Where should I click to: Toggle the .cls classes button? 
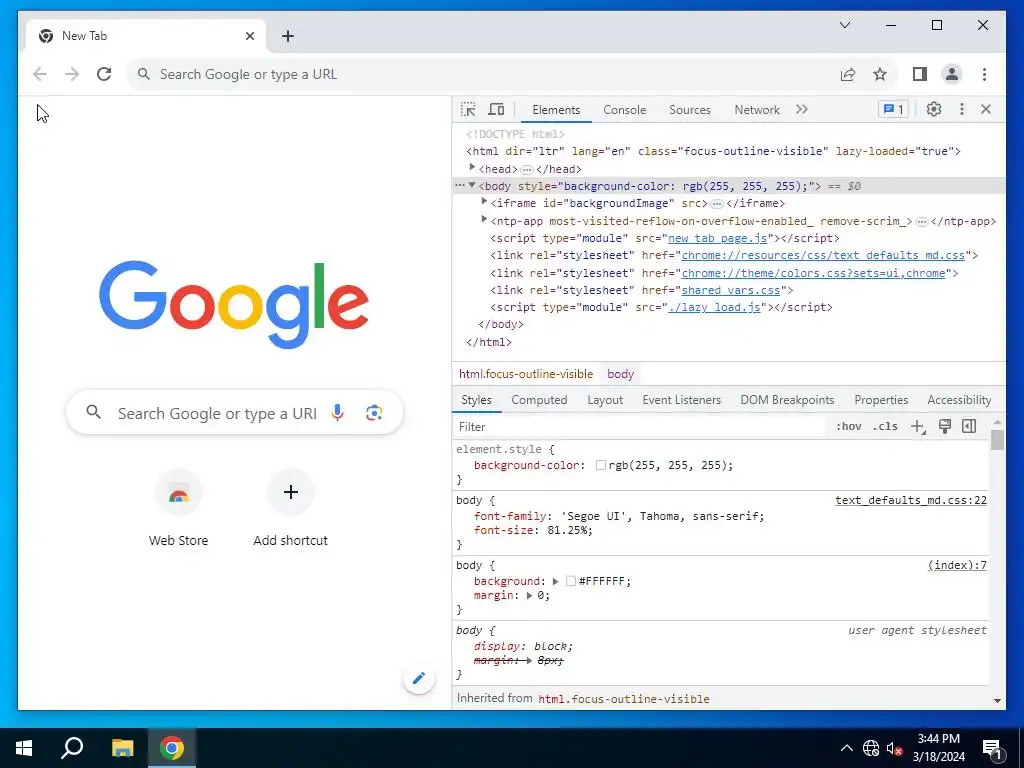point(885,426)
